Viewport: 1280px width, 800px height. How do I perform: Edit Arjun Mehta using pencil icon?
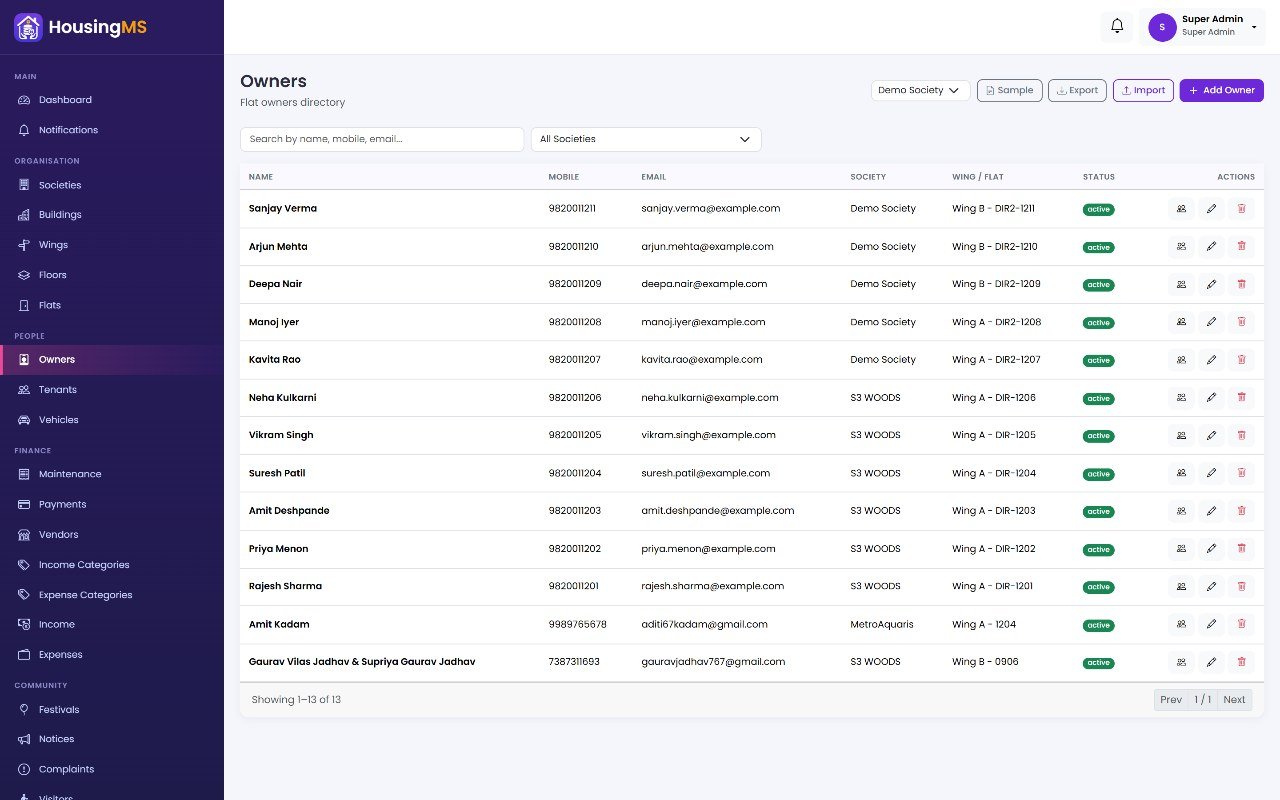(x=1211, y=247)
